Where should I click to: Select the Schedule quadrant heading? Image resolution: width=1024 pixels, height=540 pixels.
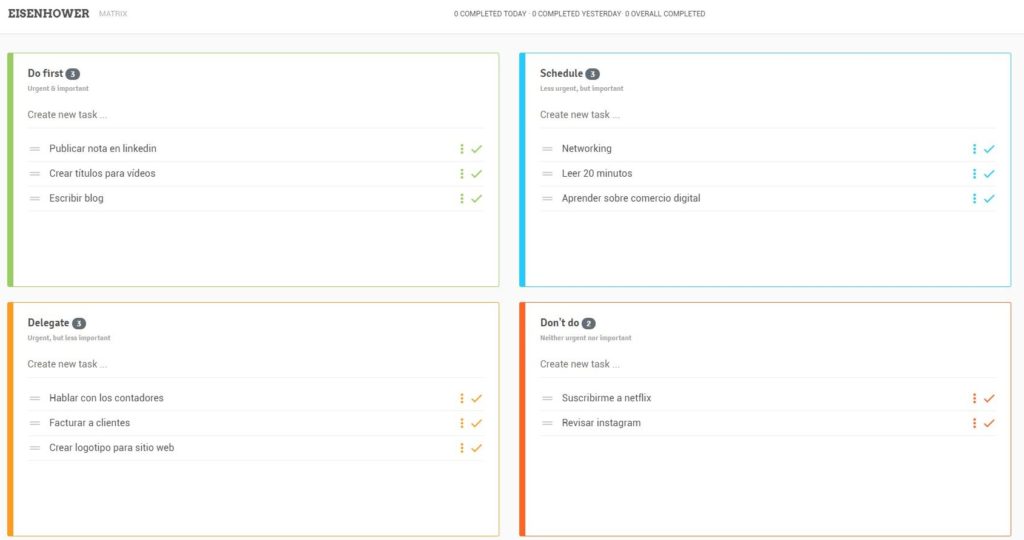click(x=561, y=73)
